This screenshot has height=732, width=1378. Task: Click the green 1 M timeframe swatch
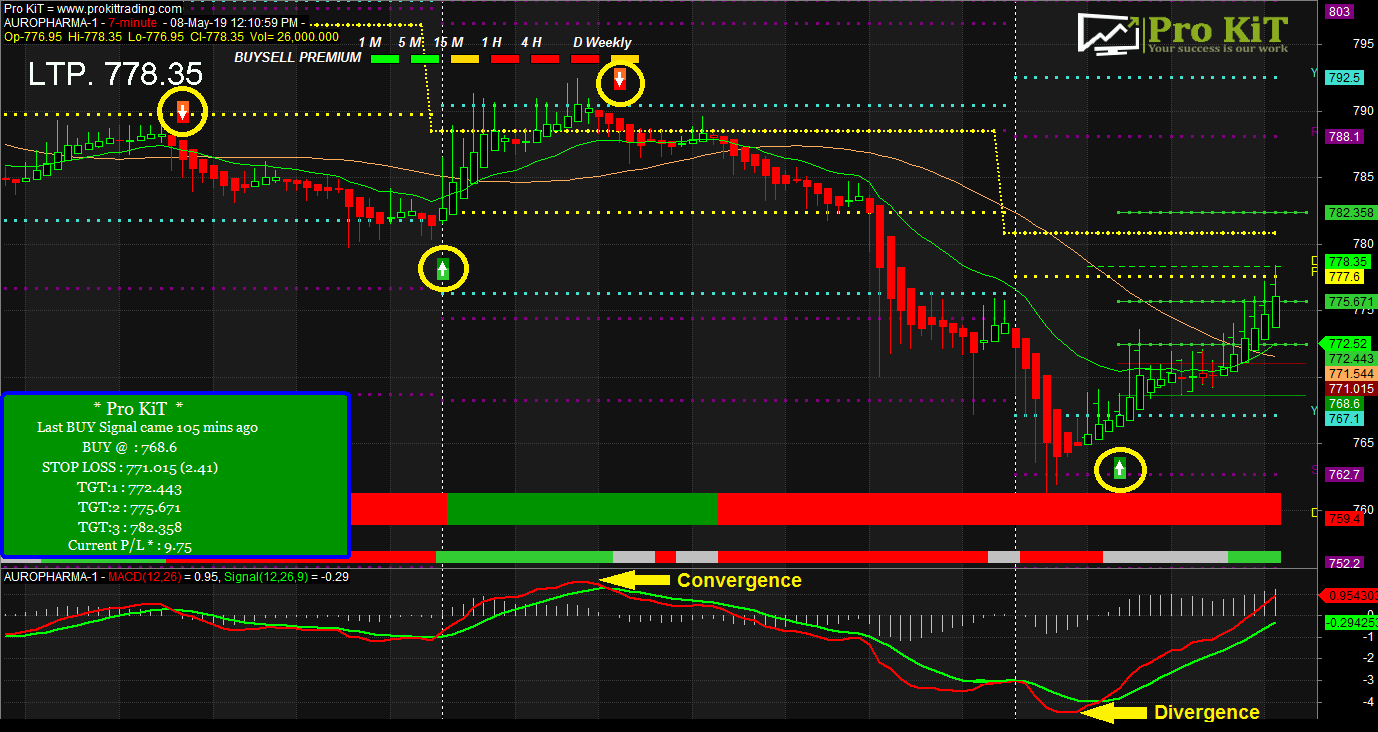[384, 59]
